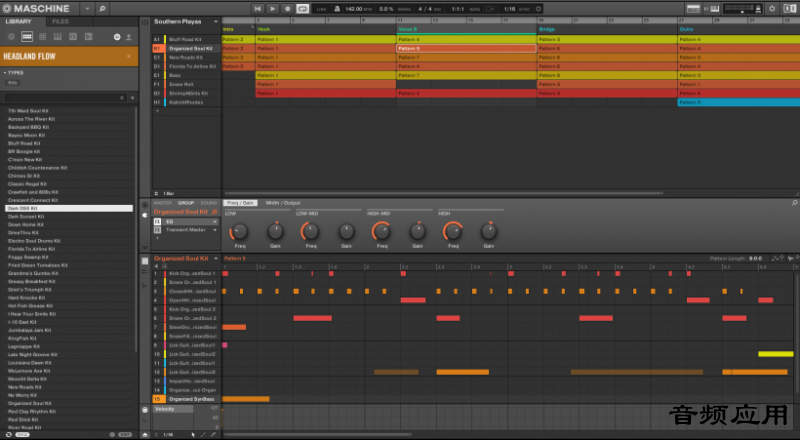Switch to the GROUP tab
This screenshot has height=440, width=800.
pos(186,203)
